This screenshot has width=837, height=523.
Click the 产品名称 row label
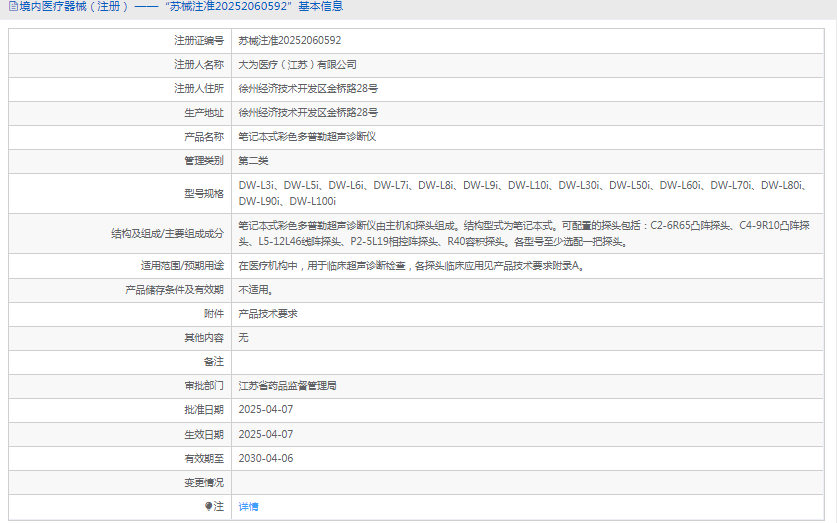[204, 137]
